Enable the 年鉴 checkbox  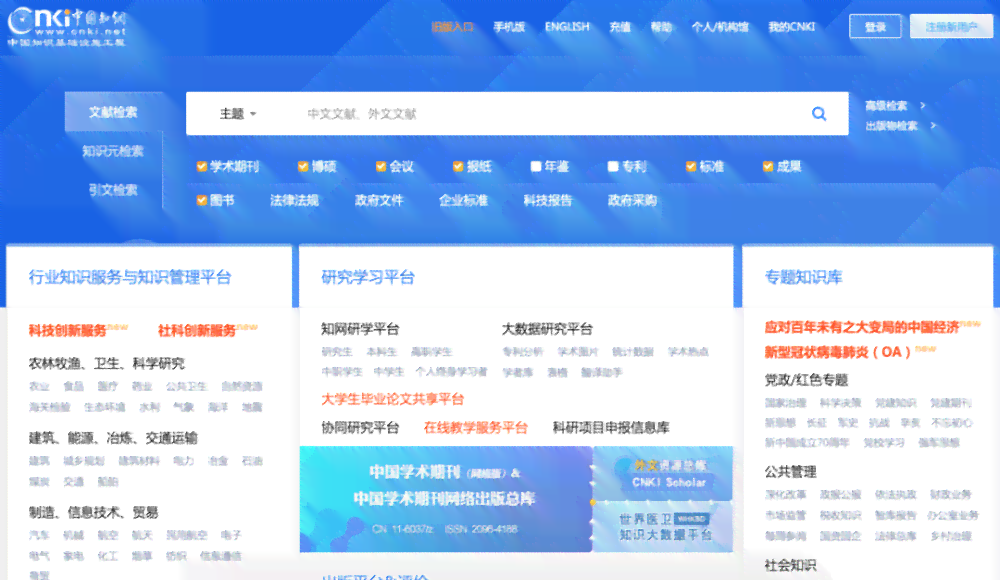click(x=536, y=167)
